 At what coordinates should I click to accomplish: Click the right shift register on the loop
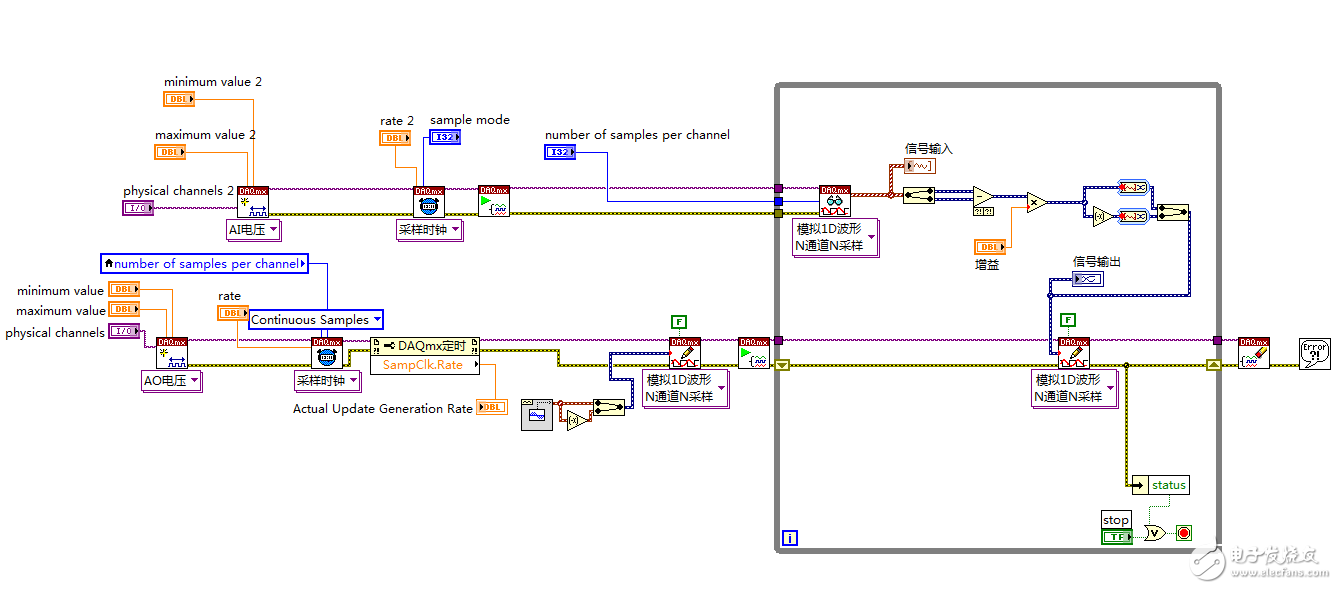(x=1213, y=365)
